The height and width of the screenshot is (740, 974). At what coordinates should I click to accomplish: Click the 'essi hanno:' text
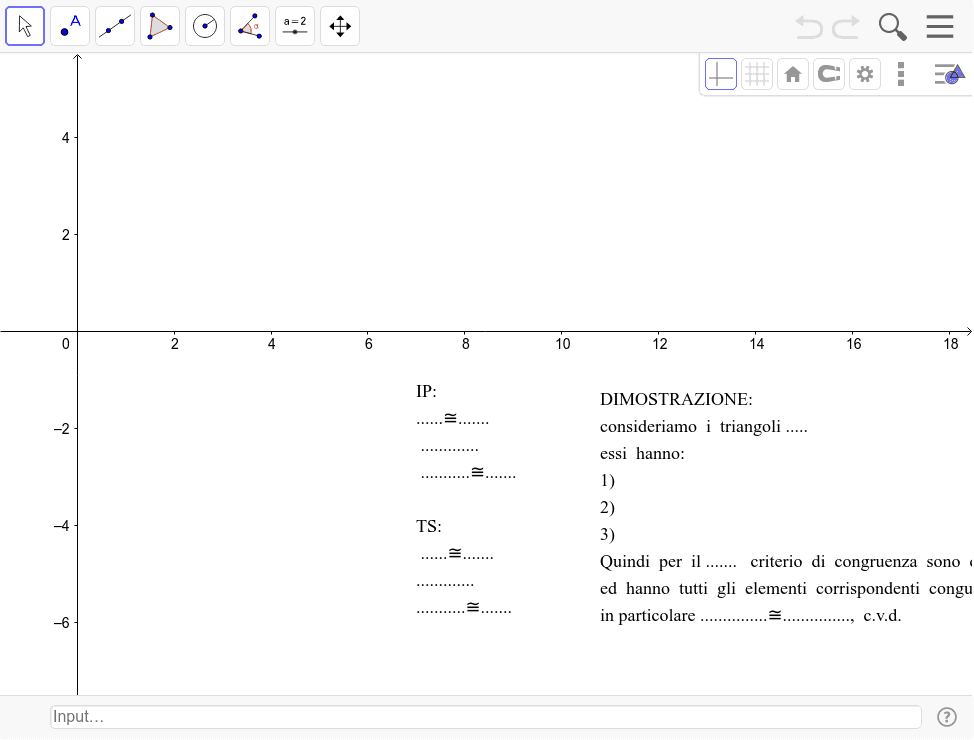pos(642,454)
